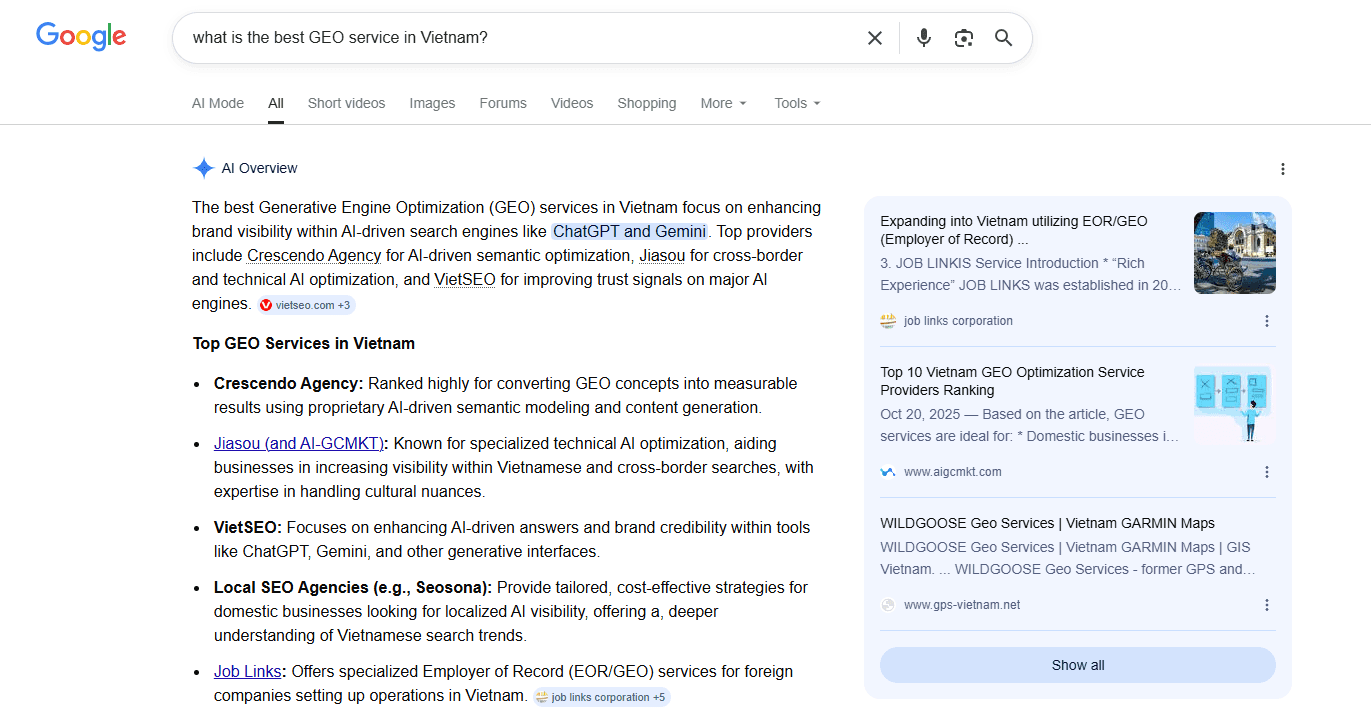The image size is (1371, 720).
Task: Open more options for www.gps-vietnam.net result
Action: point(1267,605)
